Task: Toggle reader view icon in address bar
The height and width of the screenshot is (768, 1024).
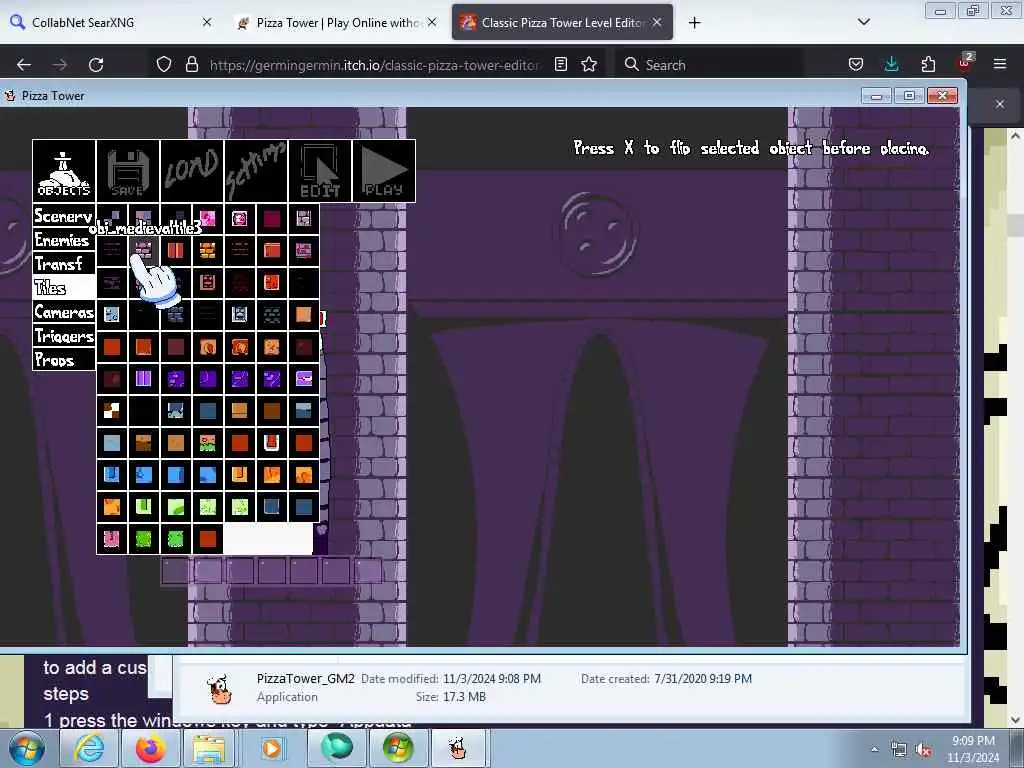Action: click(x=560, y=64)
